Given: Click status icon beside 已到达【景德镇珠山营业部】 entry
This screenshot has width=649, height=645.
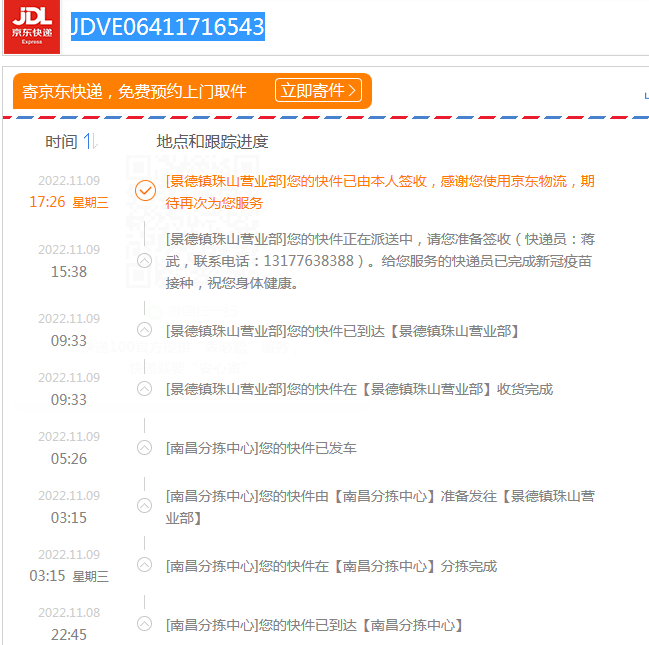Looking at the screenshot, I should (x=144, y=330).
